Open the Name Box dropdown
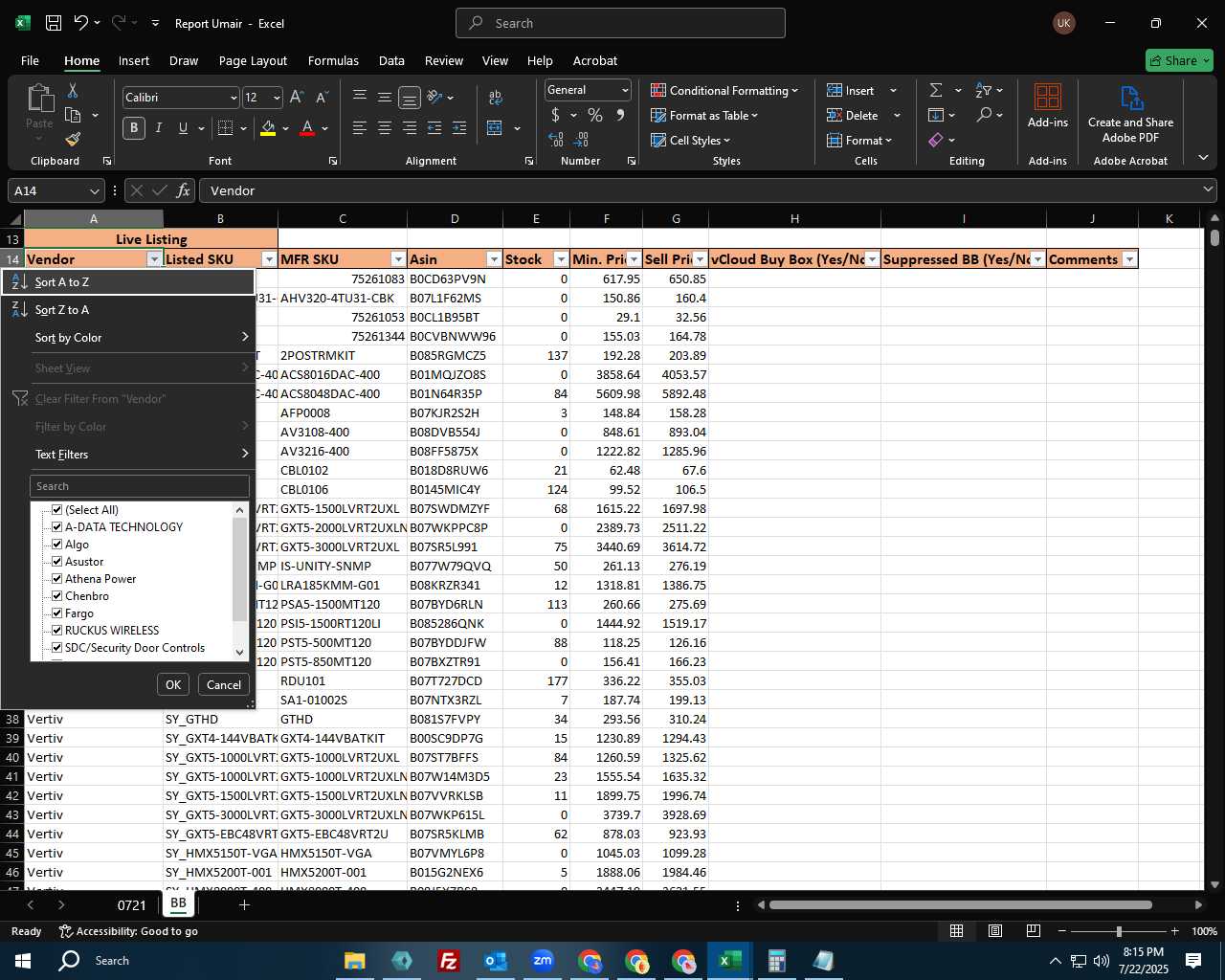The width and height of the screenshot is (1225, 980). pyautogui.click(x=94, y=190)
